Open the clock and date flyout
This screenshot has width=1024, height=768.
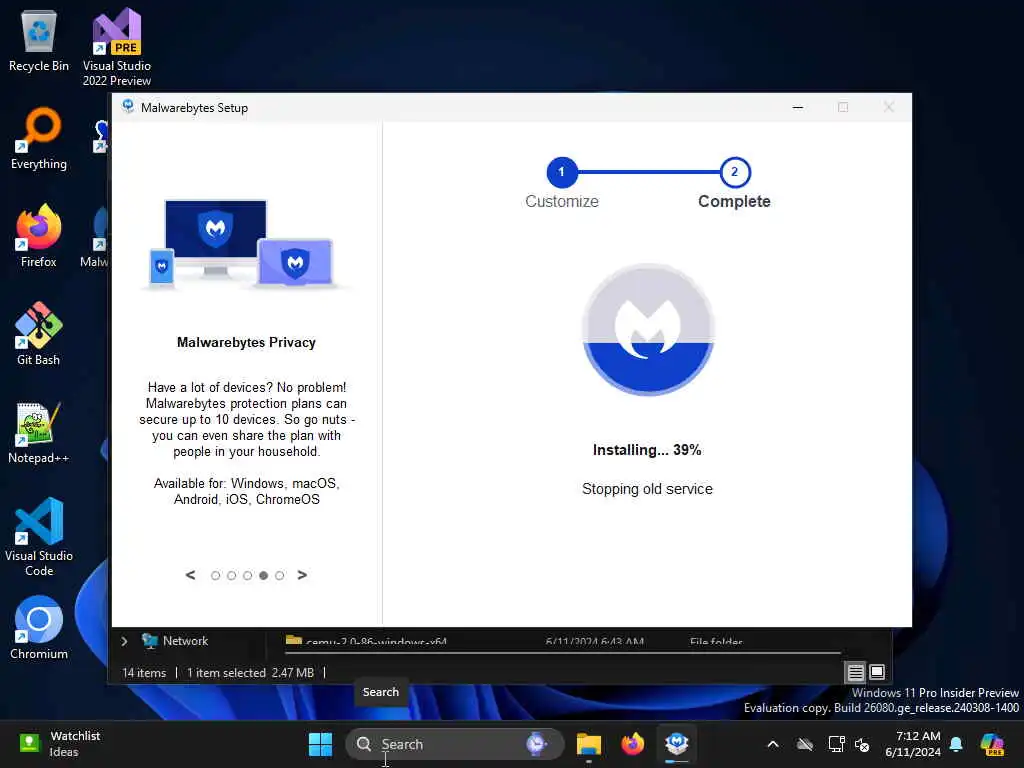pyautogui.click(x=912, y=744)
